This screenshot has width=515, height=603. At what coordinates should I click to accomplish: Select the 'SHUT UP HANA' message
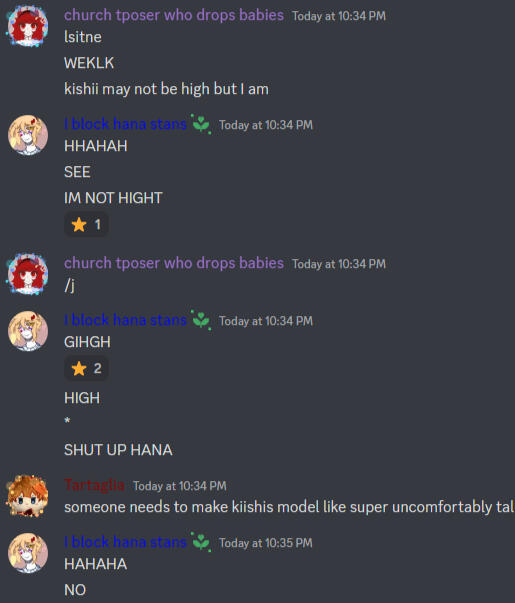point(118,450)
